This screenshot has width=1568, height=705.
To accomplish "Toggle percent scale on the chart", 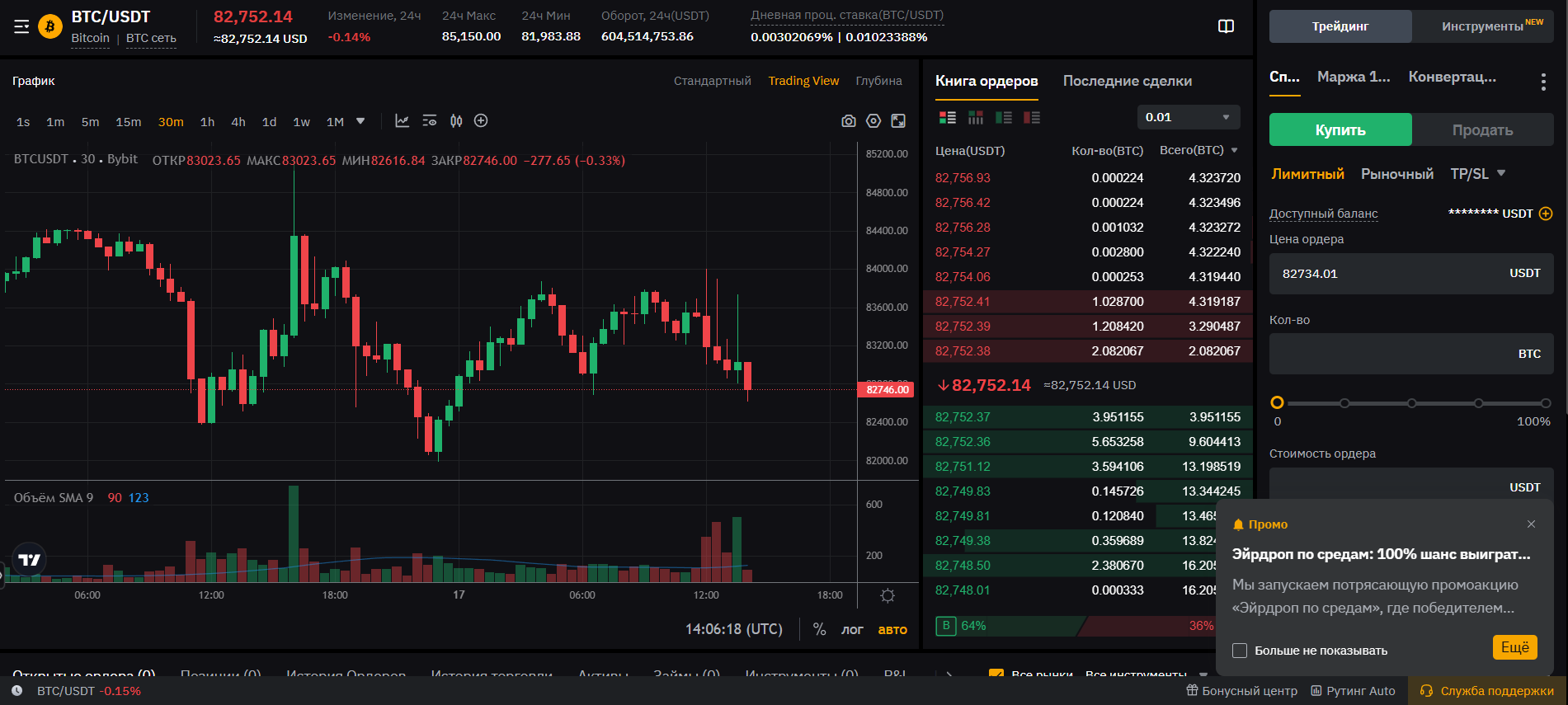I will click(x=819, y=629).
